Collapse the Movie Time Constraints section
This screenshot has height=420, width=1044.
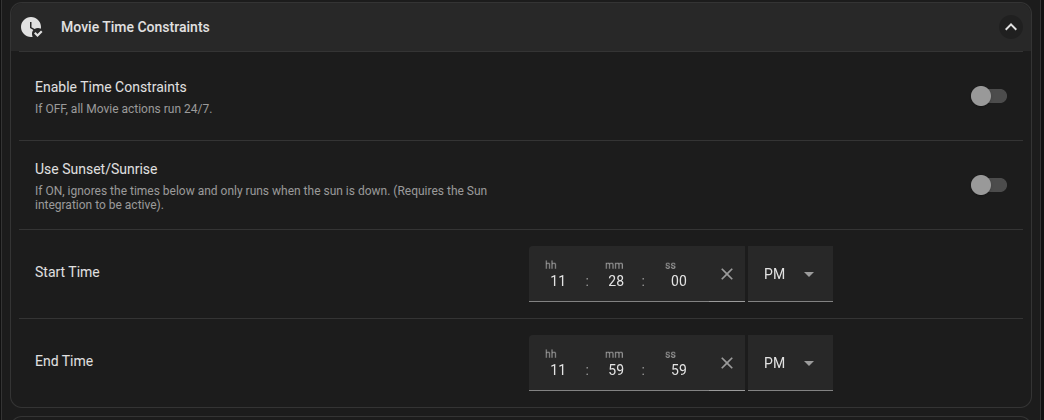pyautogui.click(x=1010, y=27)
